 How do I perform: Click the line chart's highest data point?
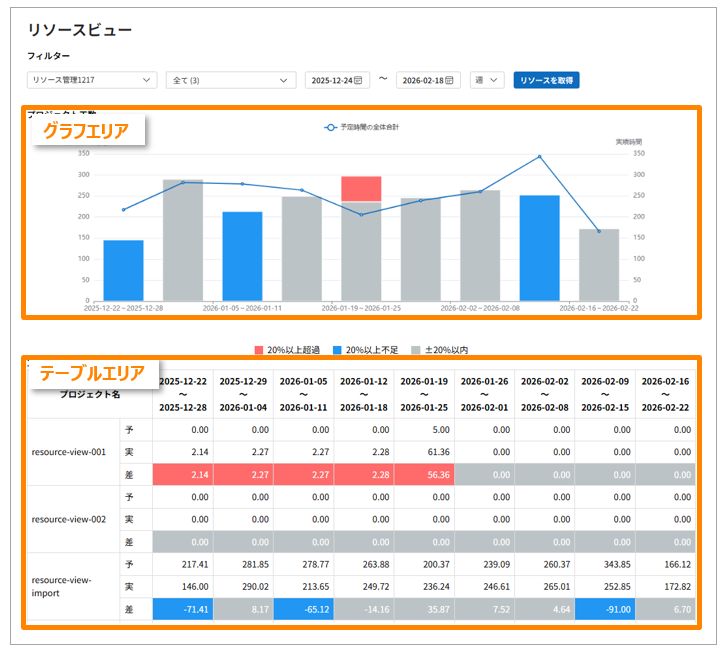pos(539,157)
